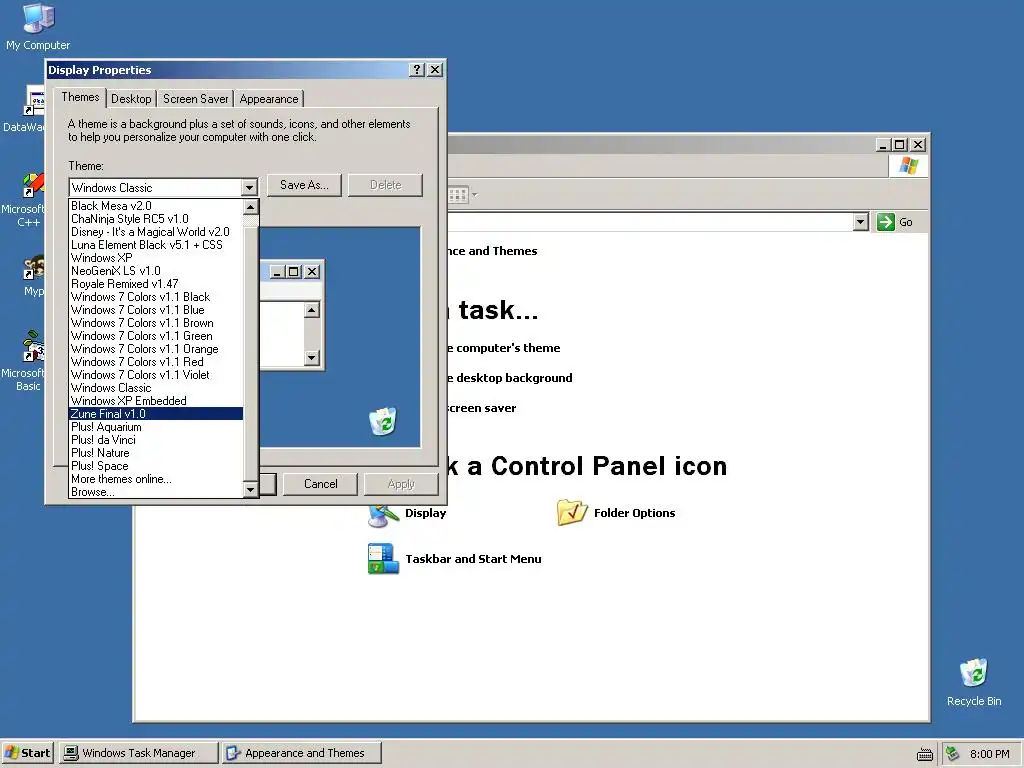The height and width of the screenshot is (768, 1024).
Task: Click the preview window's scrollbar down arrow
Action: 312,357
